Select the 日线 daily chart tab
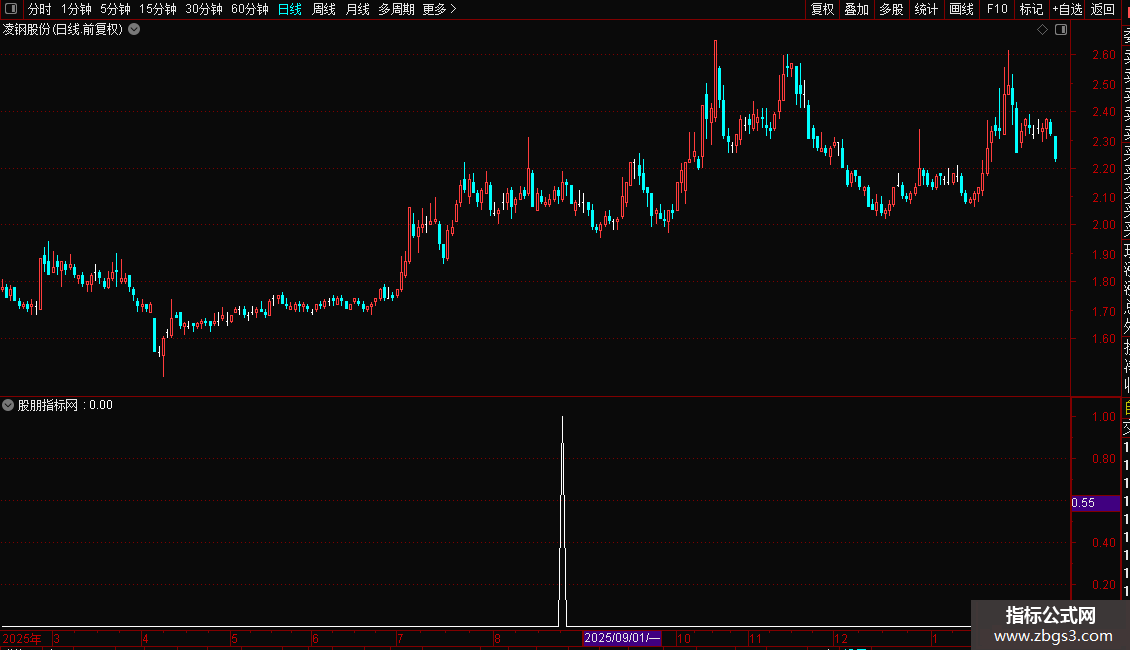Image resolution: width=1130 pixels, height=650 pixels. (x=290, y=9)
